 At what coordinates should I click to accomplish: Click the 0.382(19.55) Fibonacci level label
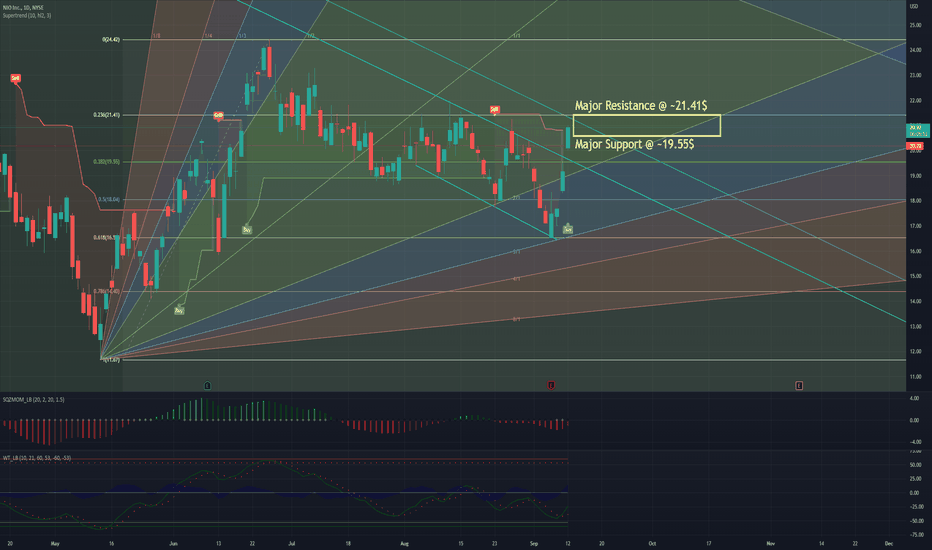106,162
